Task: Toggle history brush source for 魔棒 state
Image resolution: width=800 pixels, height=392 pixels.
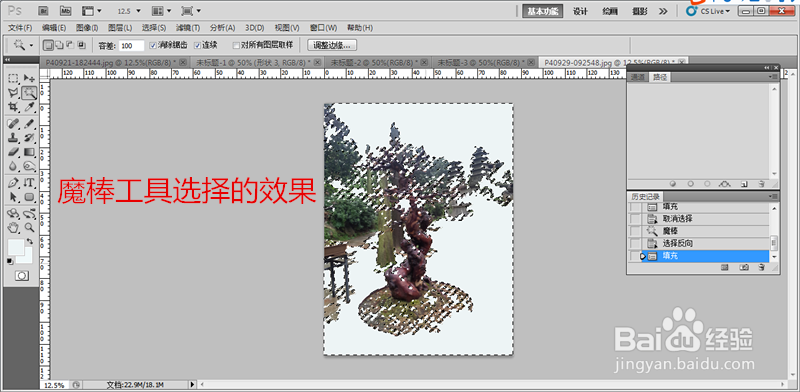Action: tap(634, 231)
